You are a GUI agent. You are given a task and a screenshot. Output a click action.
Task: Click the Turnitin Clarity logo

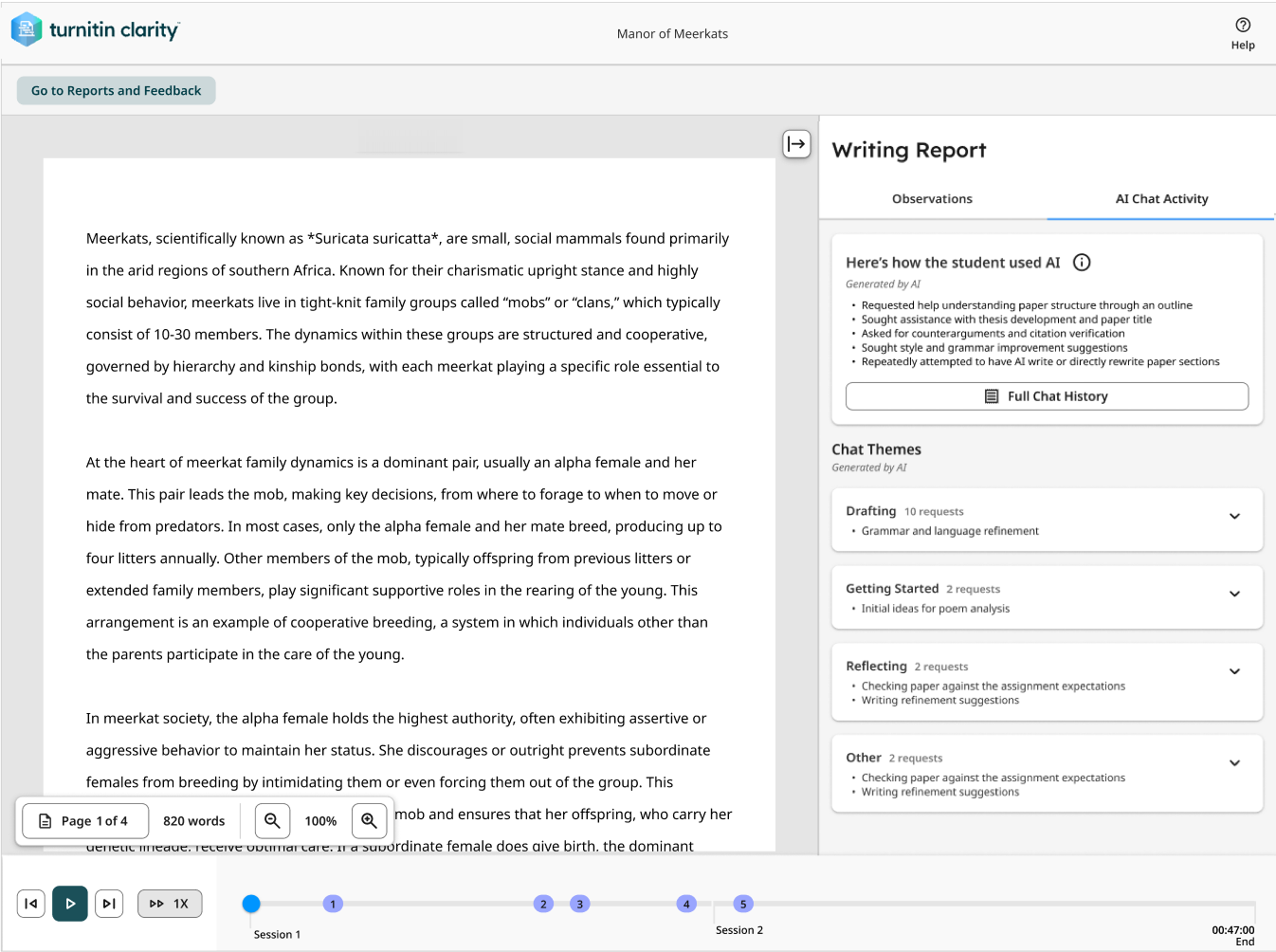click(x=95, y=28)
